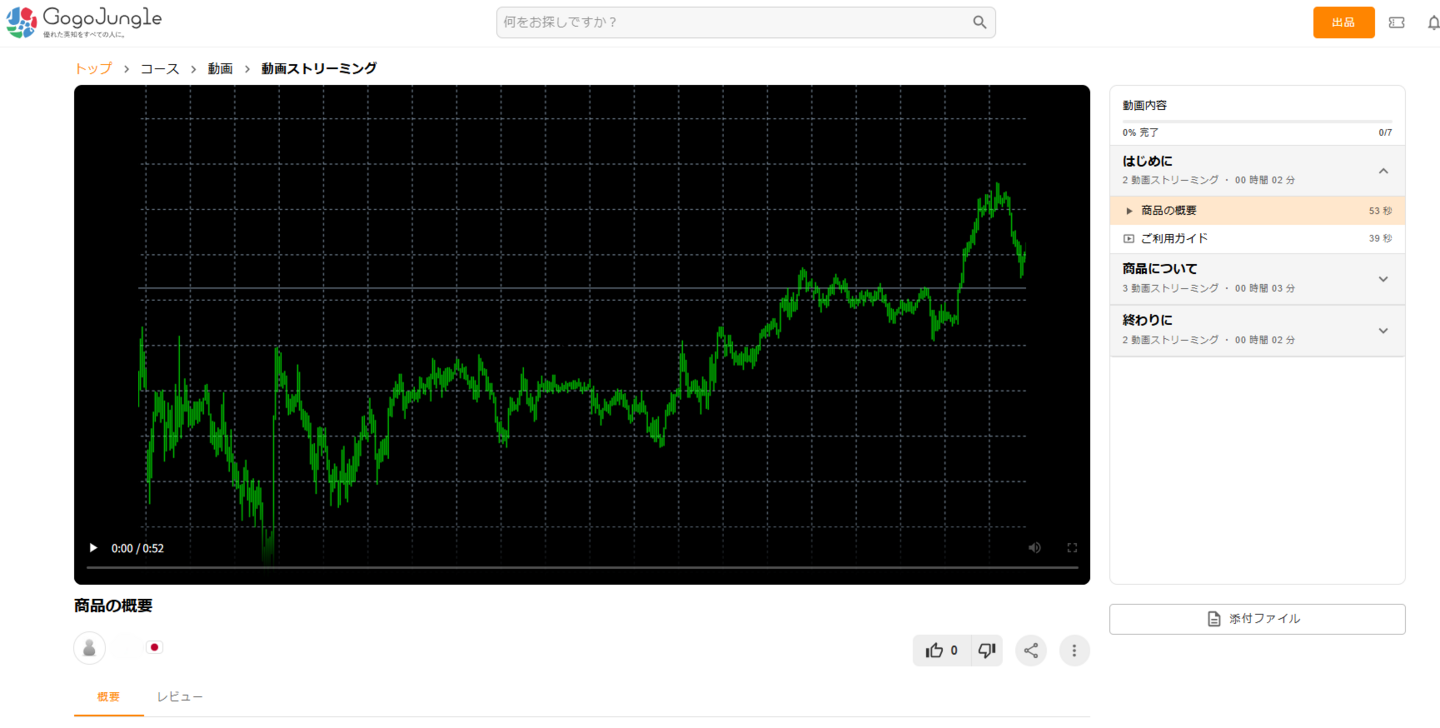1440x728 pixels.
Task: Switch to the レビュー tab
Action: tap(180, 697)
